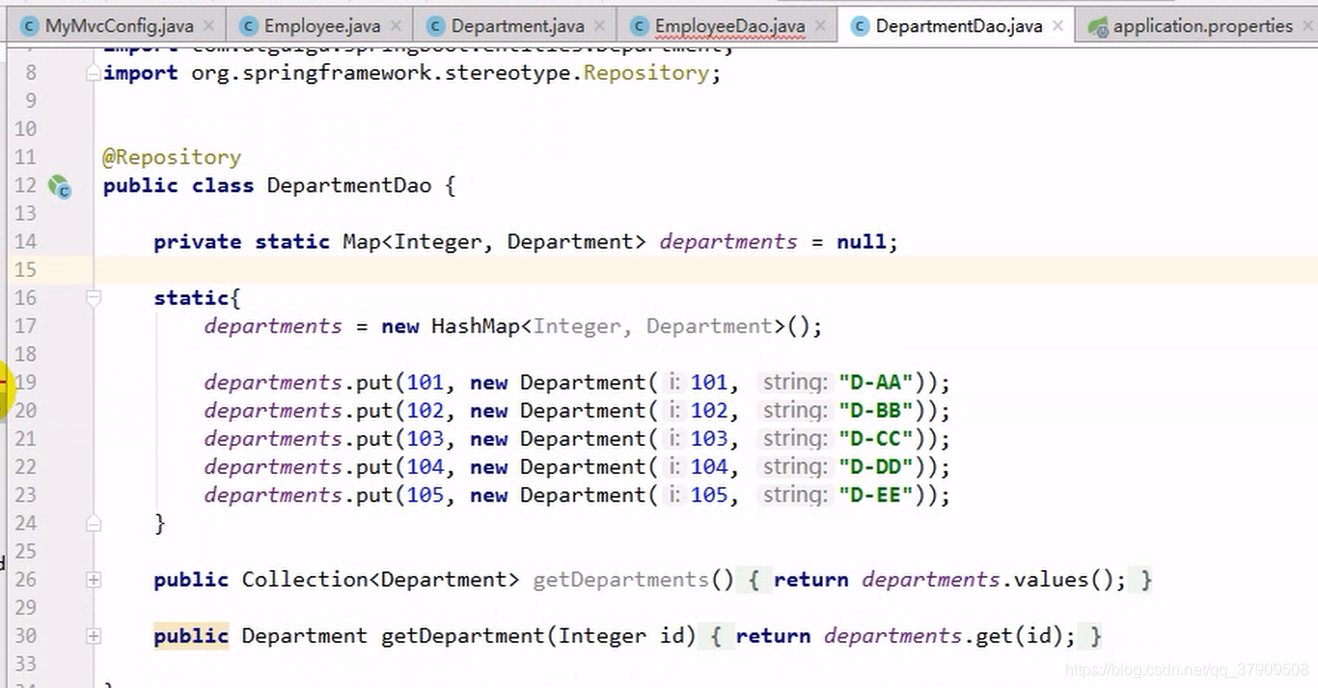Close the application.properties tab
1318x688 pixels.
click(1309, 26)
